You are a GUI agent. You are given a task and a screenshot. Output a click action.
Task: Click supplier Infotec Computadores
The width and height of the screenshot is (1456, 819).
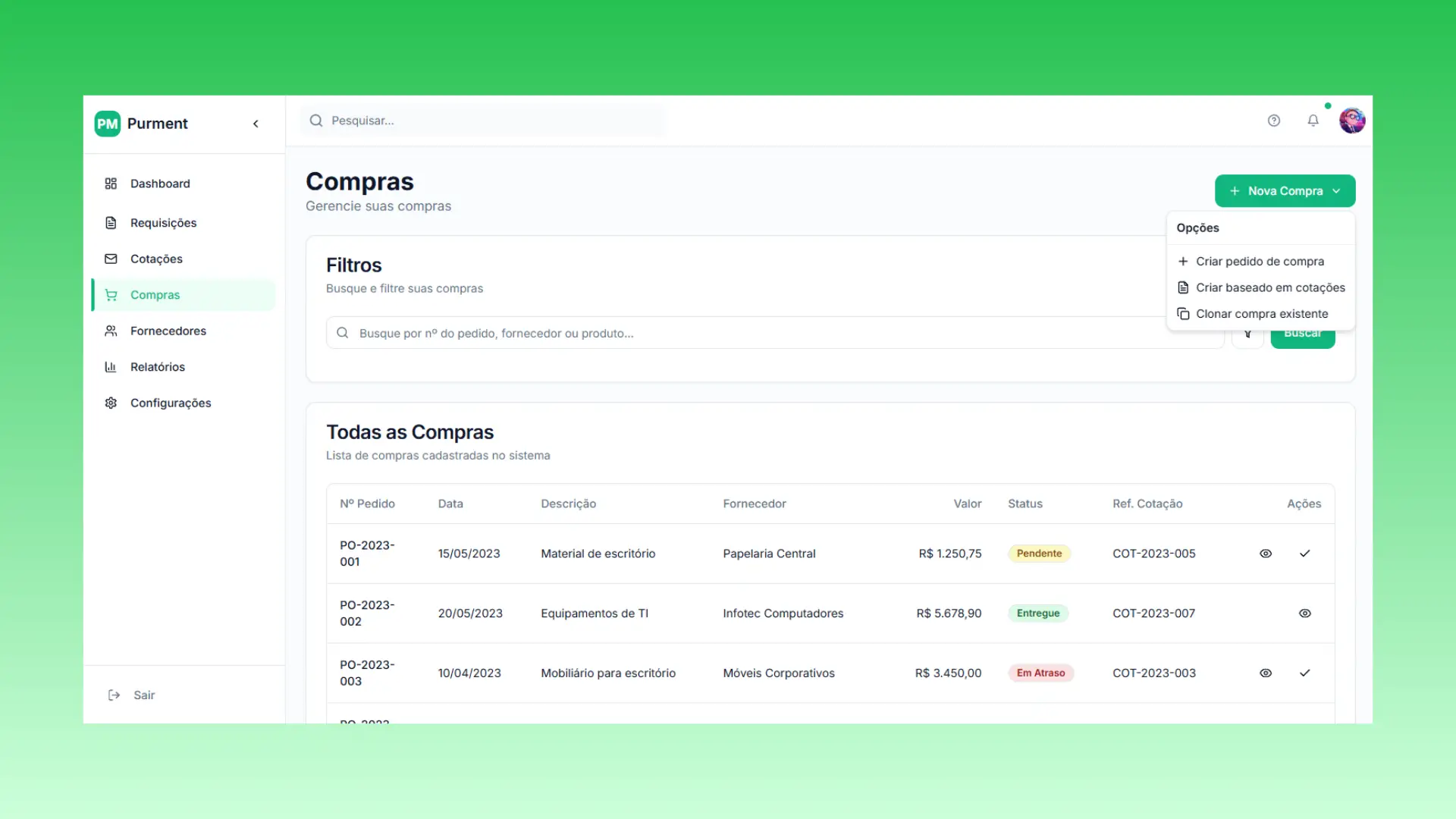pyautogui.click(x=783, y=613)
